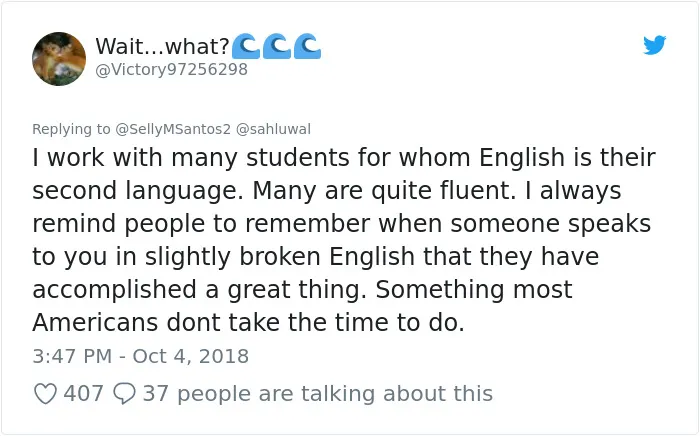700x436 pixels.
Task: Like the tweet with the heart icon
Action: (46, 394)
